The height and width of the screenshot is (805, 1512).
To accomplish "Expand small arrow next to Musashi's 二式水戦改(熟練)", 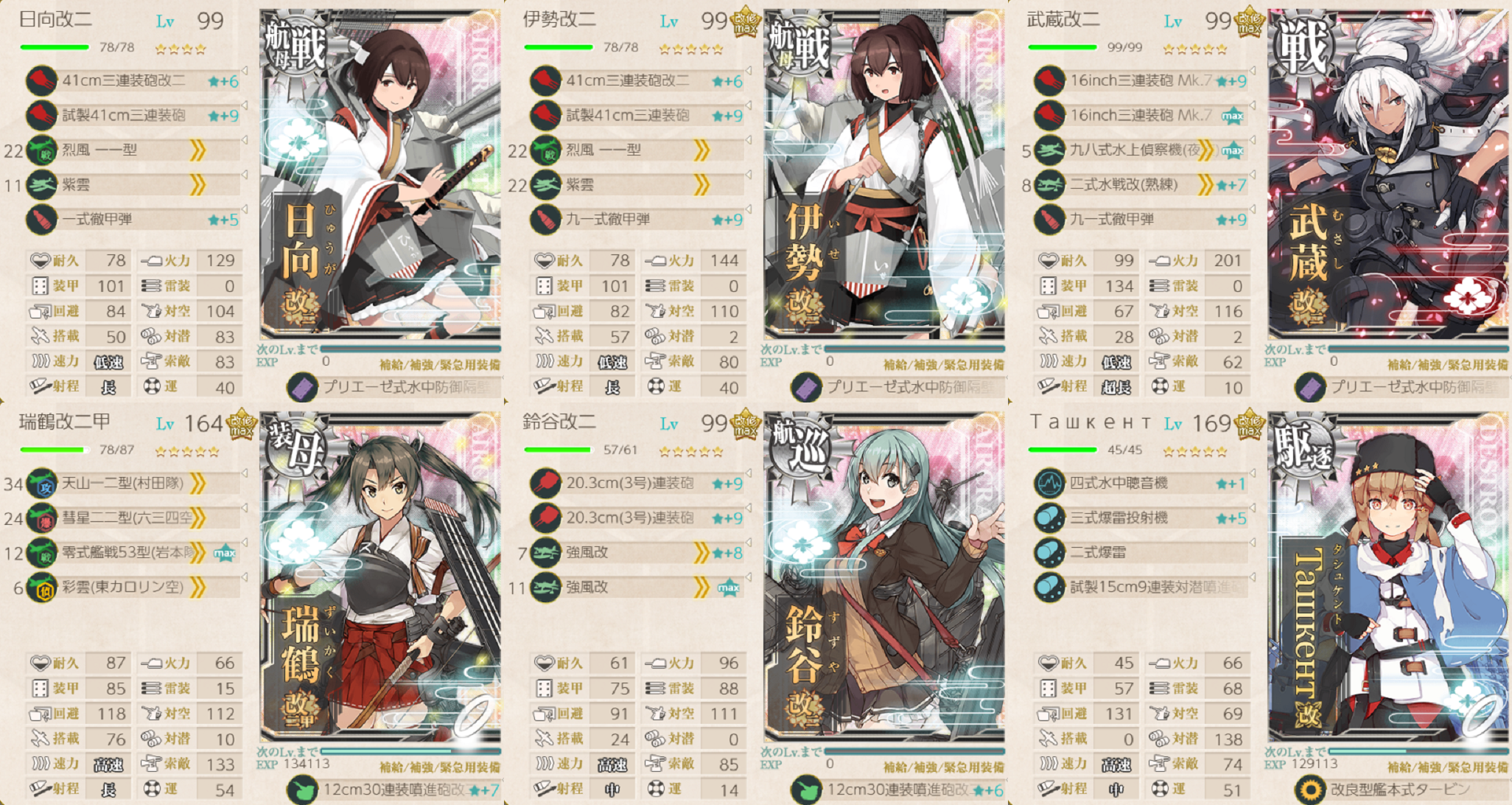I will (1252, 175).
